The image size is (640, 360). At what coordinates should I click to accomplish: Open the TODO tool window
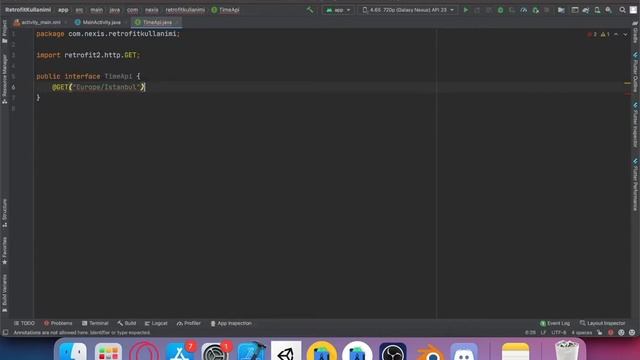24,323
